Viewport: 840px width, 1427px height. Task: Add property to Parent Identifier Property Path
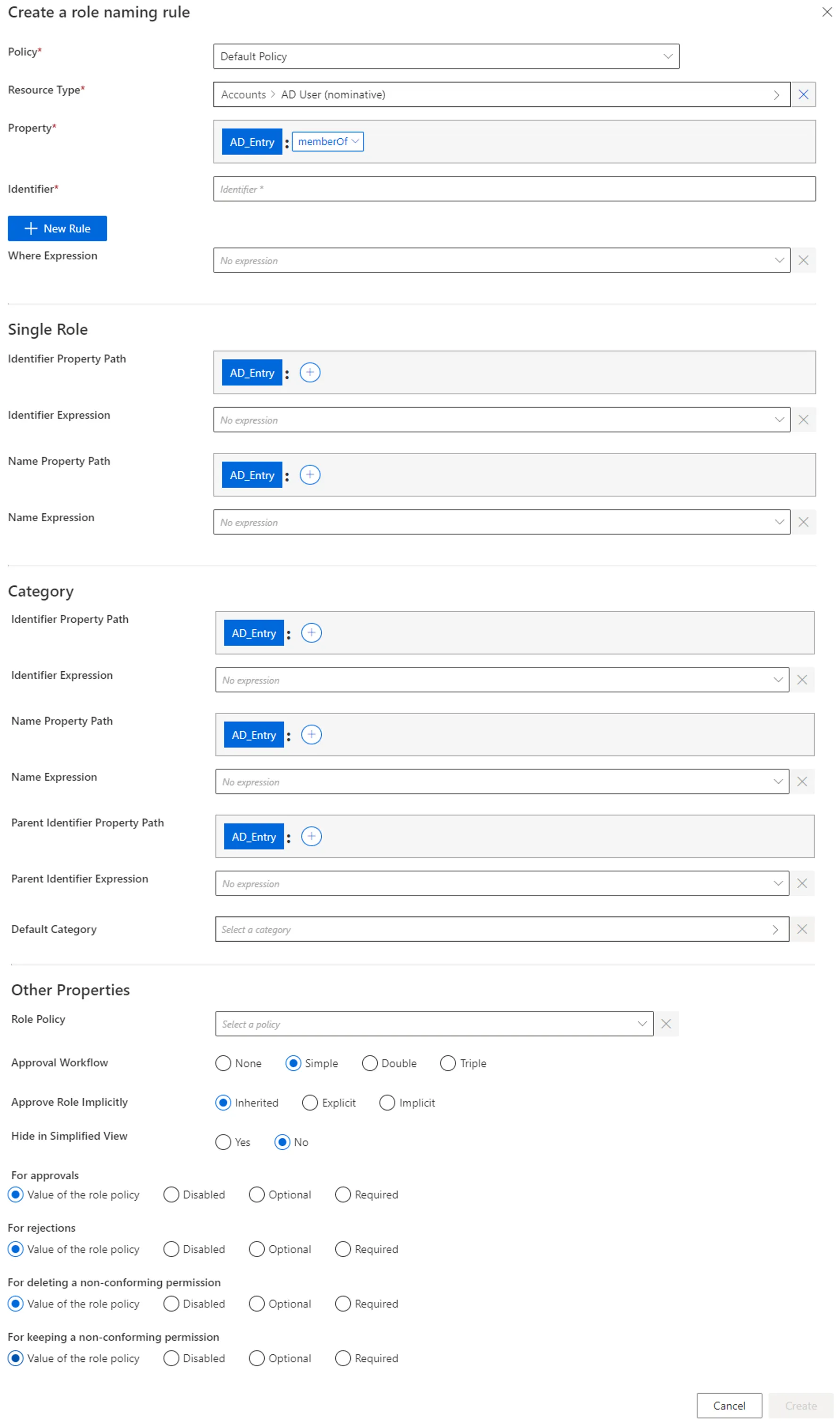[x=311, y=836]
